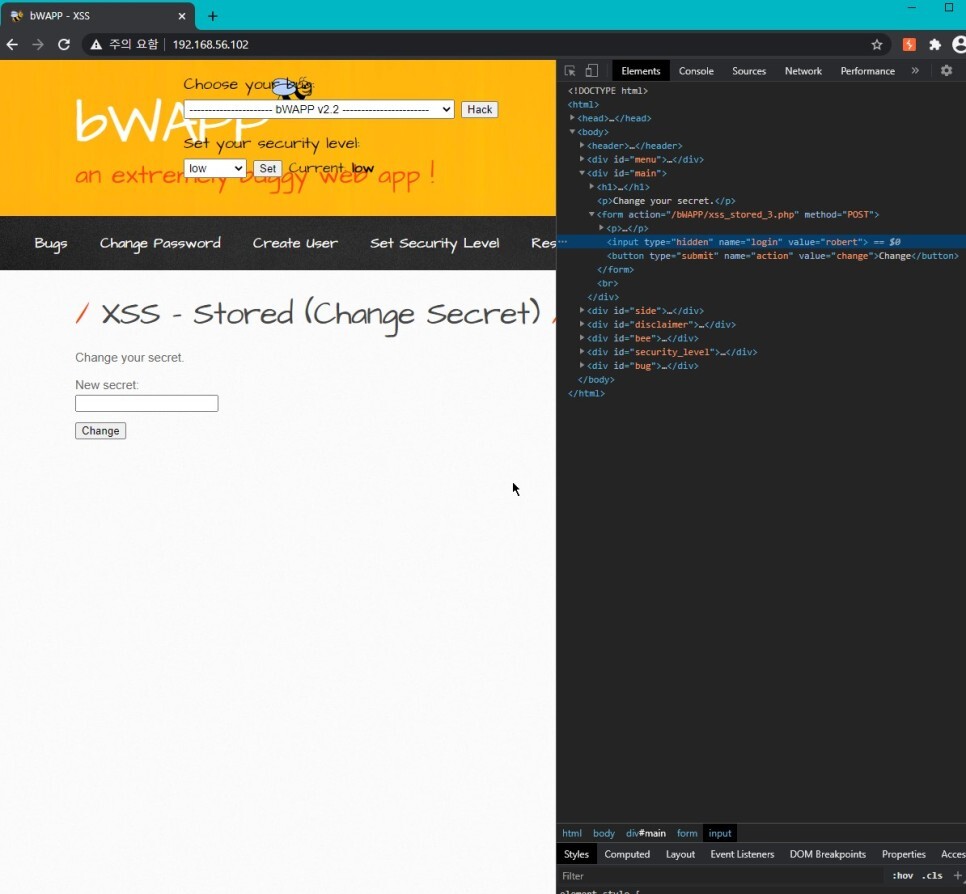Image resolution: width=966 pixels, height=894 pixels.
Task: Open the Layout sub-tab
Action: [680, 854]
